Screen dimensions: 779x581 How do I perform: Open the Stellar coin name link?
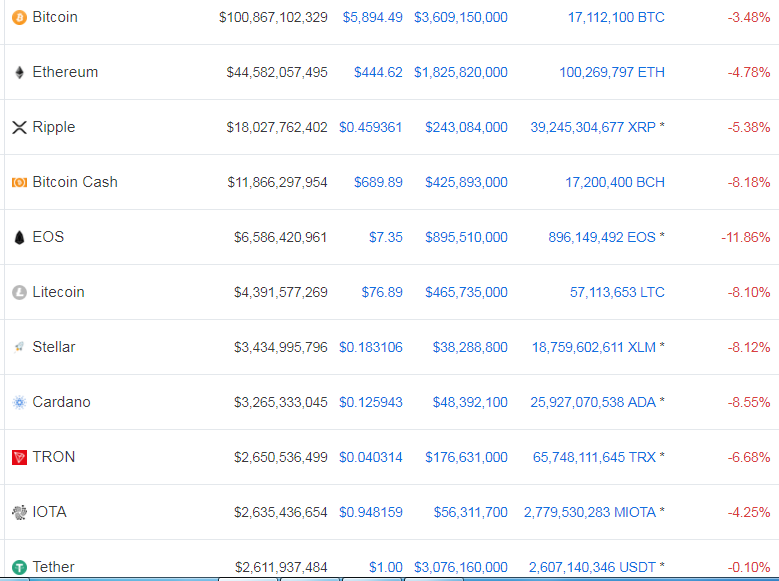pos(54,347)
